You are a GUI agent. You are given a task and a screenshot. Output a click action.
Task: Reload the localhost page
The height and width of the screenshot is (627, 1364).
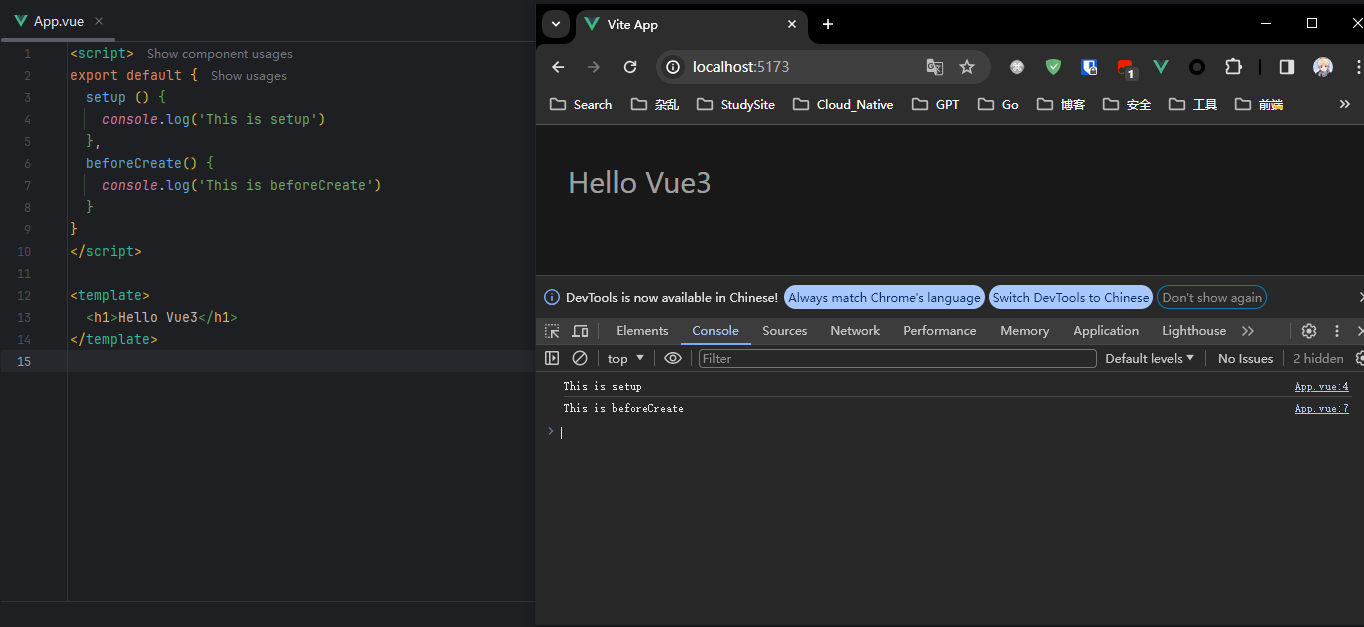point(630,67)
